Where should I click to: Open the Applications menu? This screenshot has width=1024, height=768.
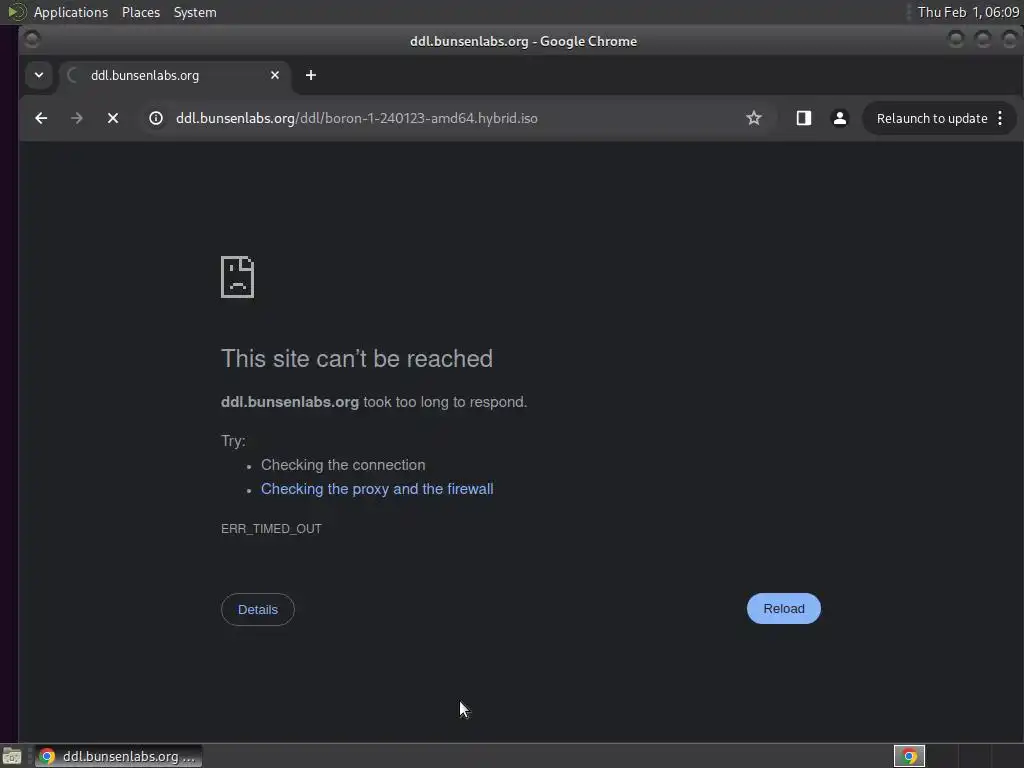[x=71, y=12]
